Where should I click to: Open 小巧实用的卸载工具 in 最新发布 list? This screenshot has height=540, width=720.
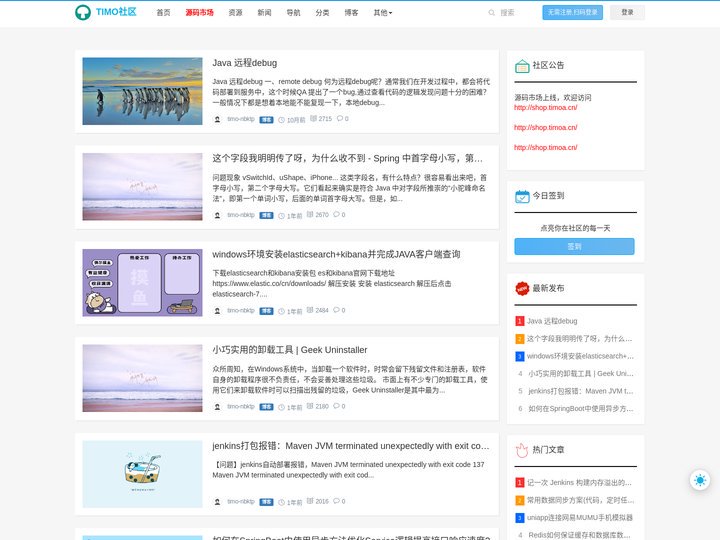pyautogui.click(x=581, y=373)
